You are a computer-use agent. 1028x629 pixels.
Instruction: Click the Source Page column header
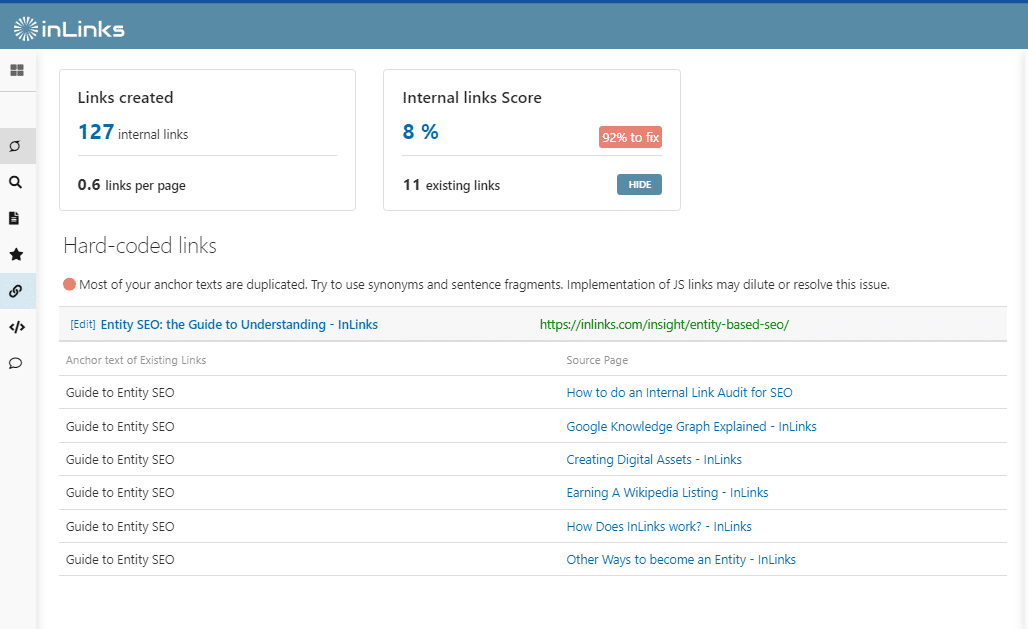click(x=597, y=360)
